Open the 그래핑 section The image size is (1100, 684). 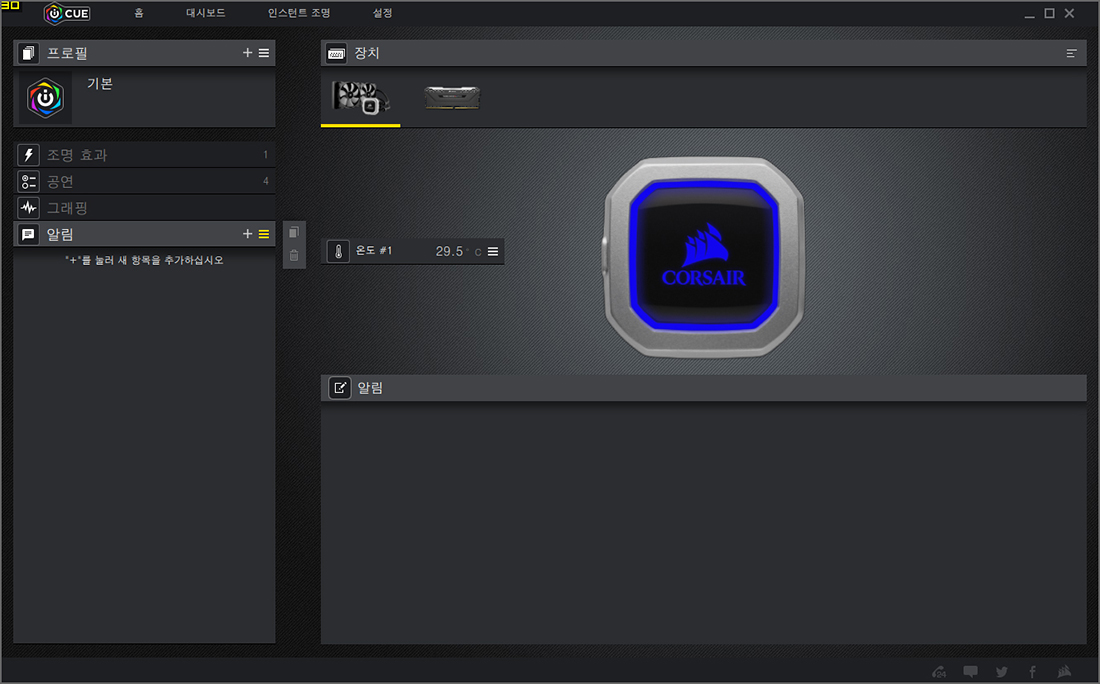145,208
